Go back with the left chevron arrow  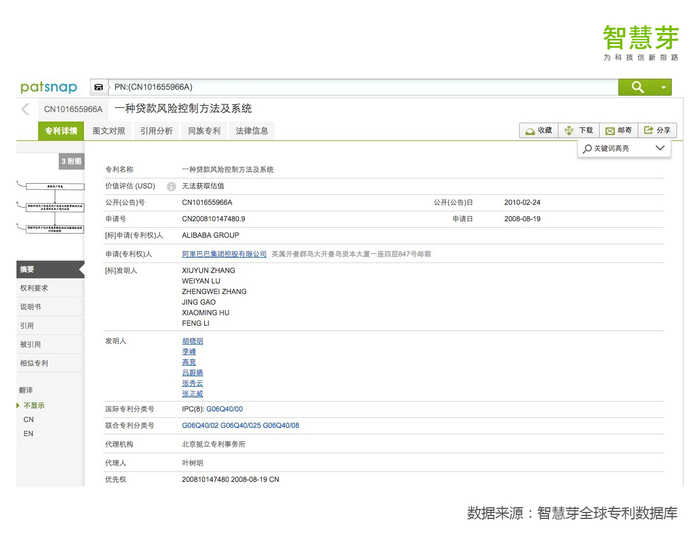pyautogui.click(x=25, y=109)
